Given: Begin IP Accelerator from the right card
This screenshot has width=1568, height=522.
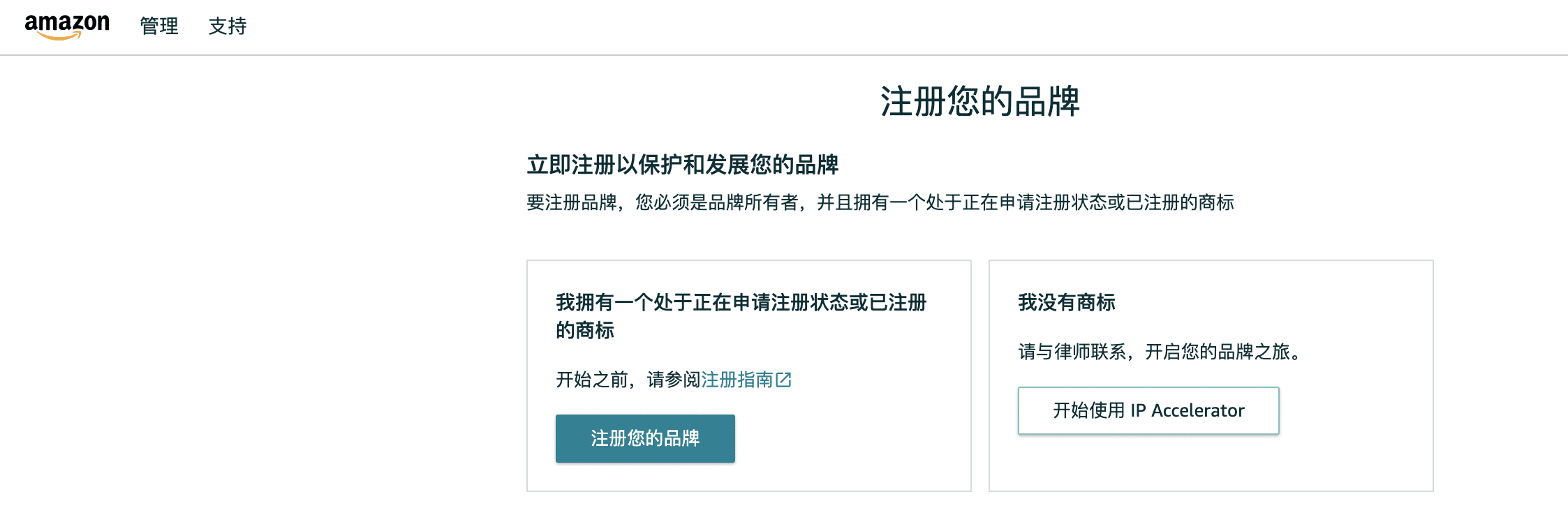Looking at the screenshot, I should tap(1148, 410).
